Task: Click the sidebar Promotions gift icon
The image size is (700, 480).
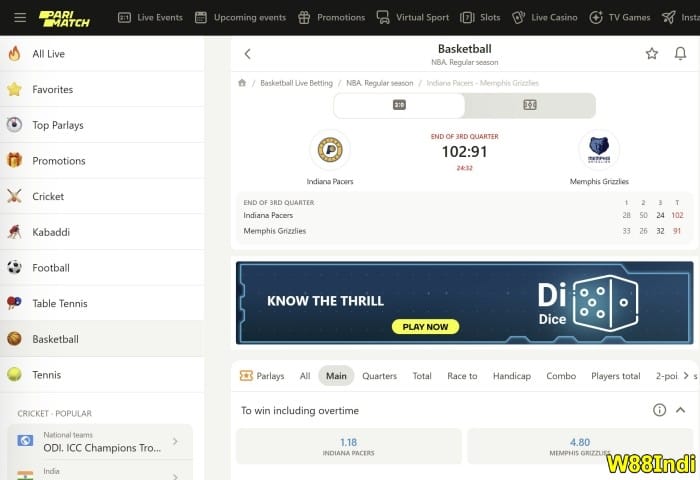Action: [14, 160]
